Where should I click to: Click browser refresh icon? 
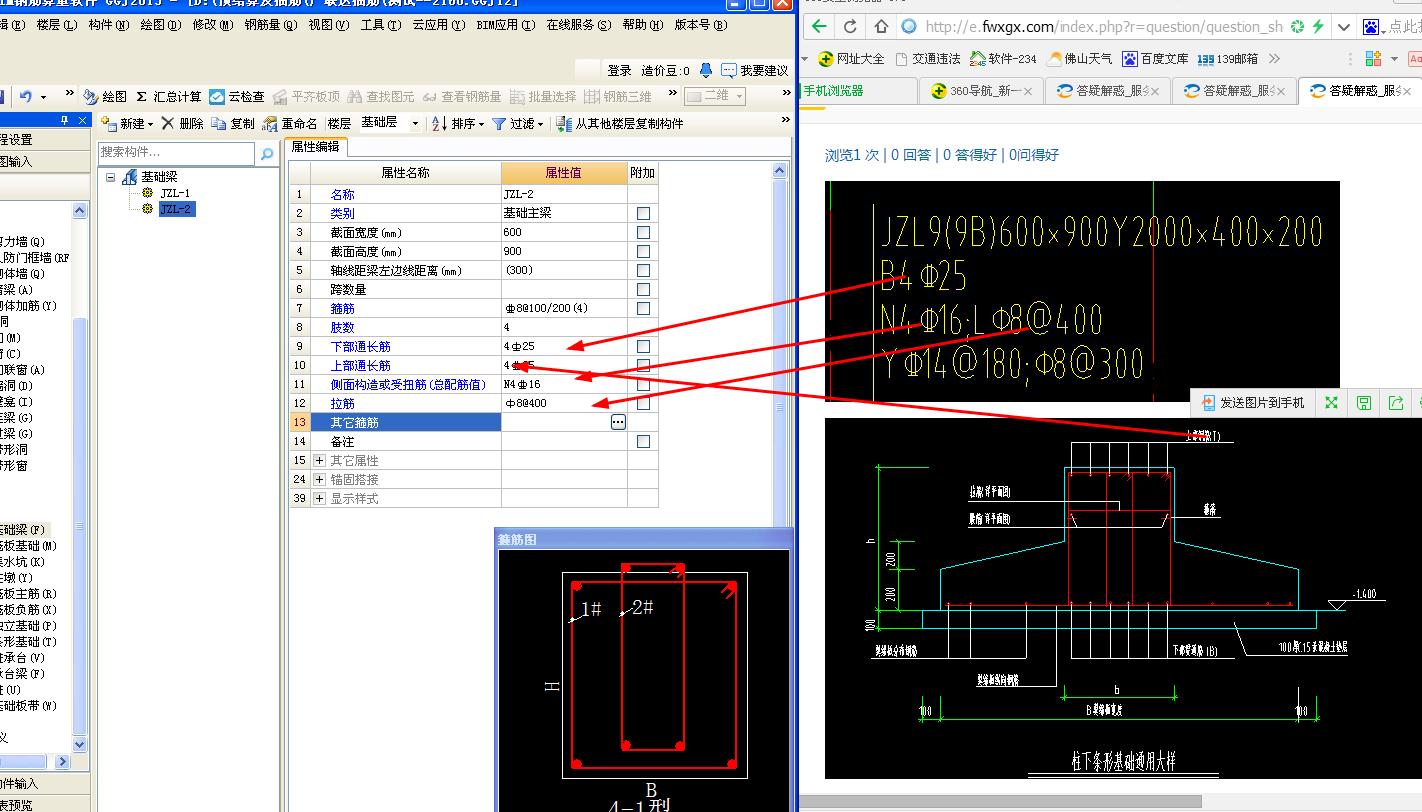[850, 27]
